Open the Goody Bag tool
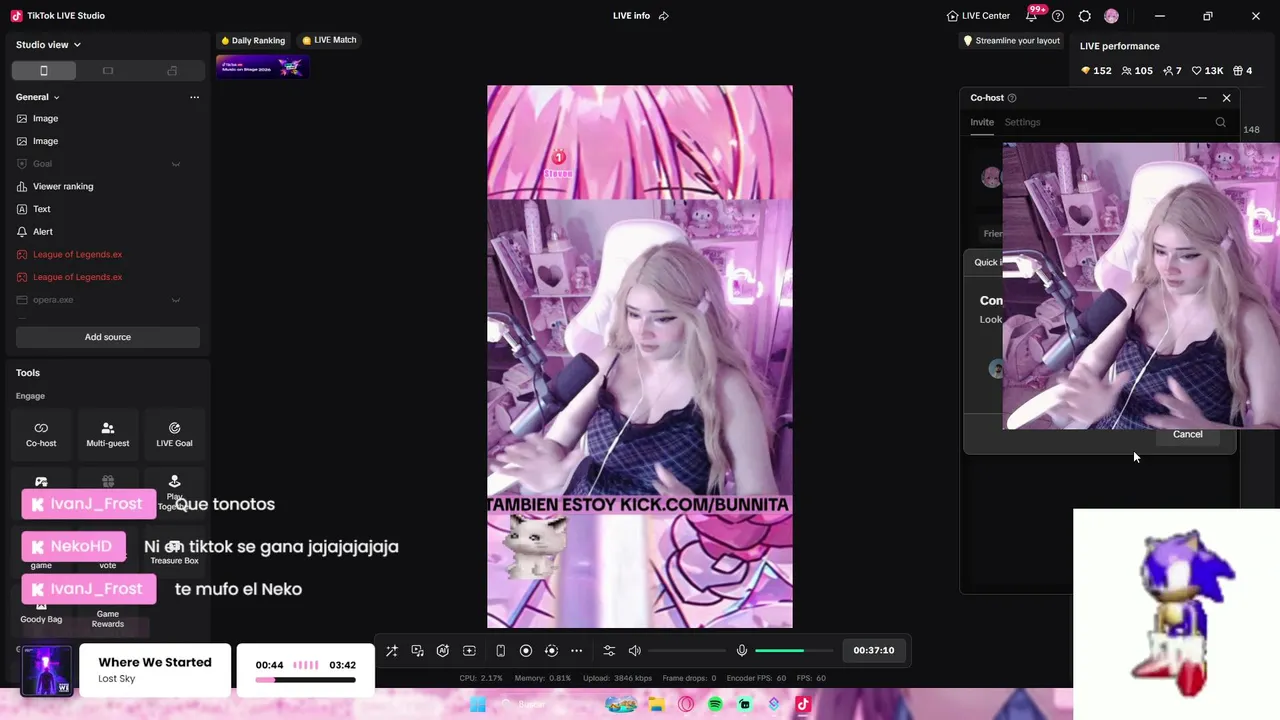The image size is (1280, 720). pyautogui.click(x=41, y=612)
